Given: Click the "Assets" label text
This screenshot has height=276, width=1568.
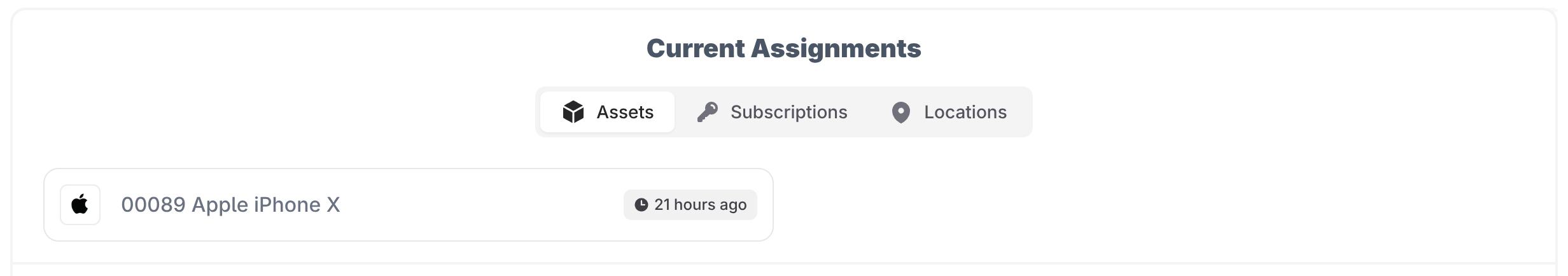Looking at the screenshot, I should pos(625,112).
